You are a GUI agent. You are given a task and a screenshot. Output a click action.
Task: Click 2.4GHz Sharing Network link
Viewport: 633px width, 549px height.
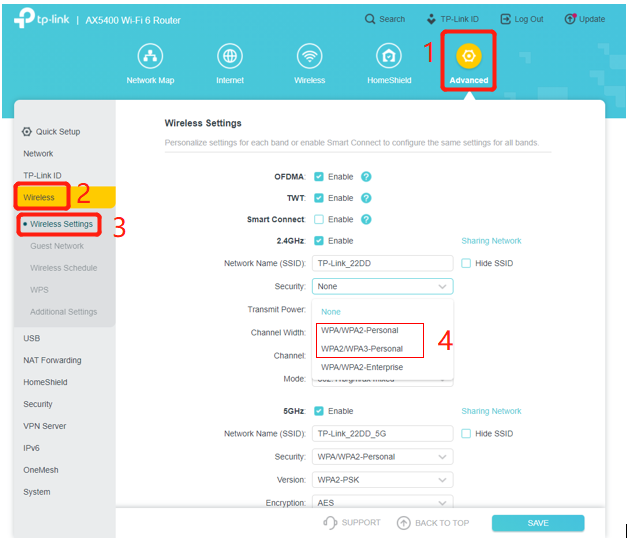(491, 241)
